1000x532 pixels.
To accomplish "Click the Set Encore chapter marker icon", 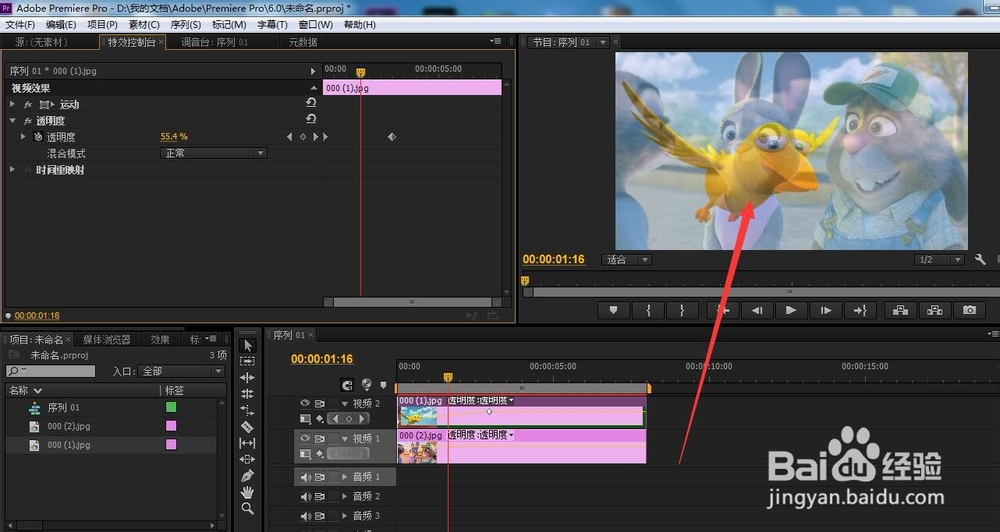I will click(366, 384).
